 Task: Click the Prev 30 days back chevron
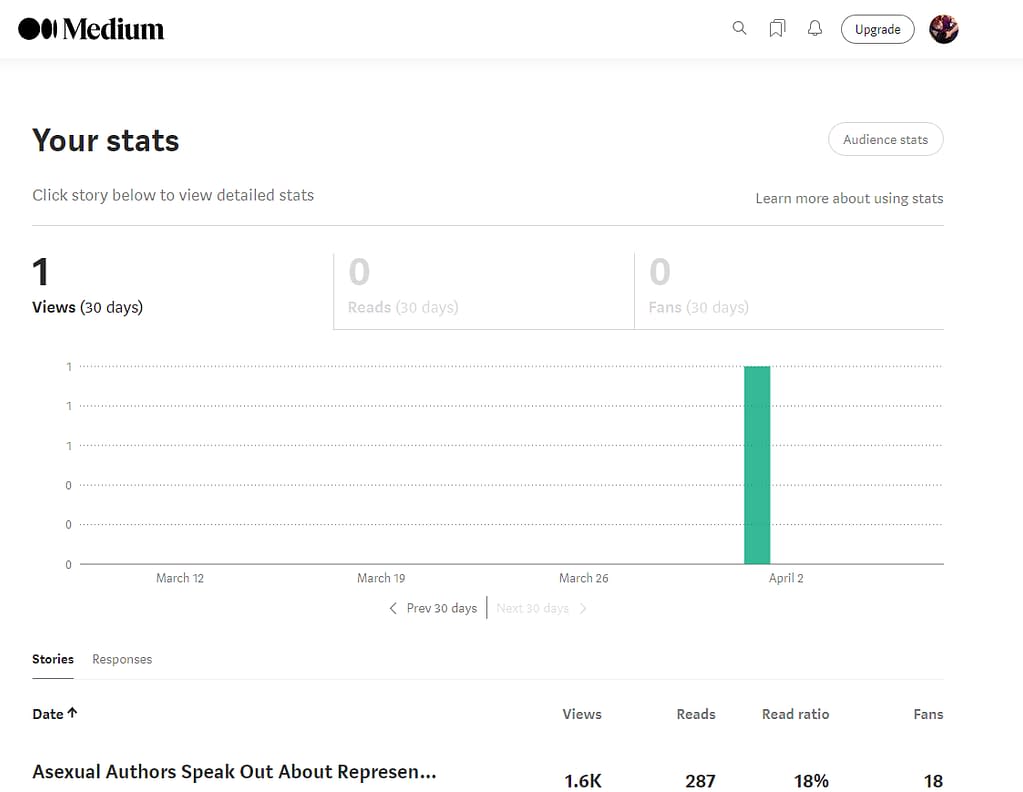392,608
